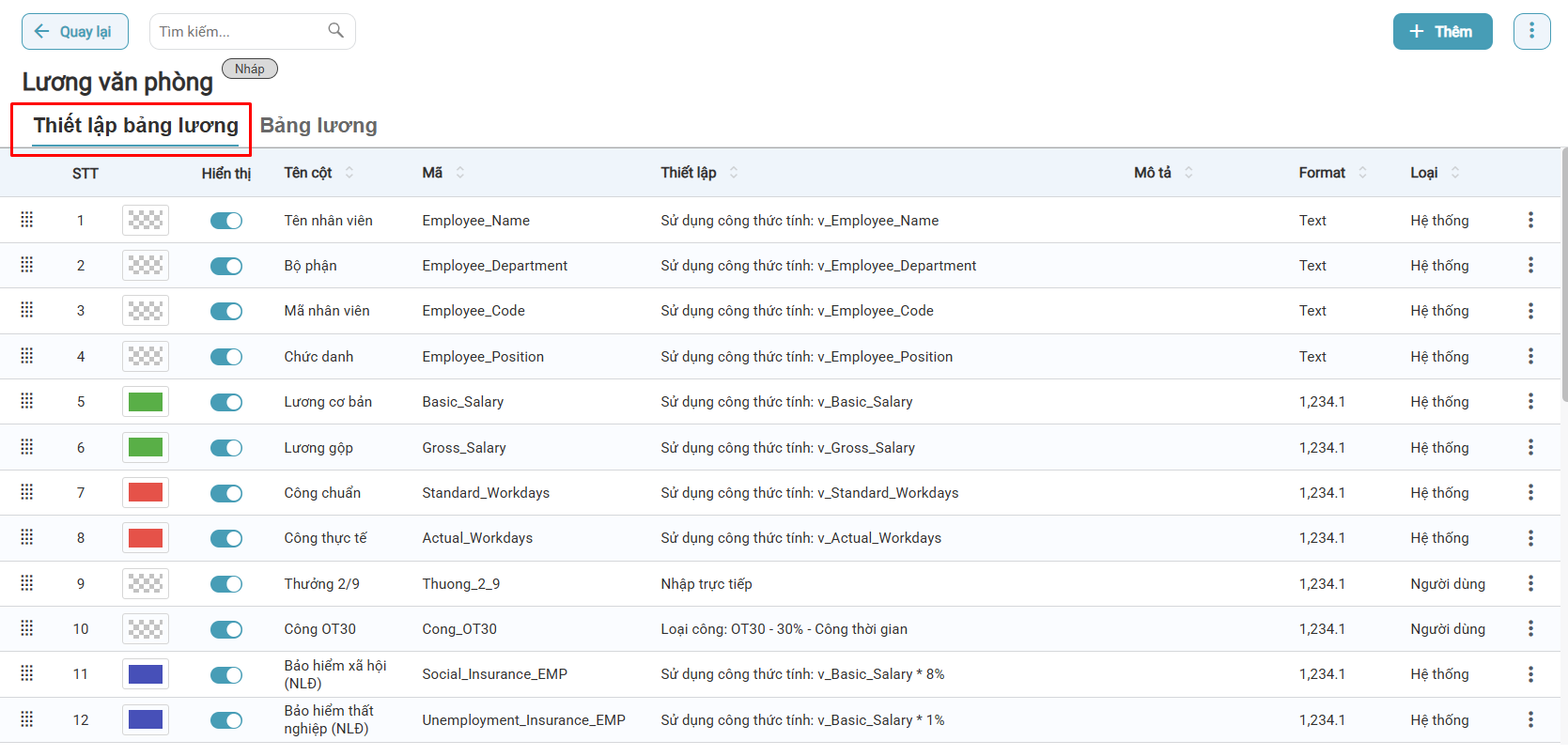The height and width of the screenshot is (756, 1568).
Task: Open the top-right three-dot options menu
Action: (1531, 31)
